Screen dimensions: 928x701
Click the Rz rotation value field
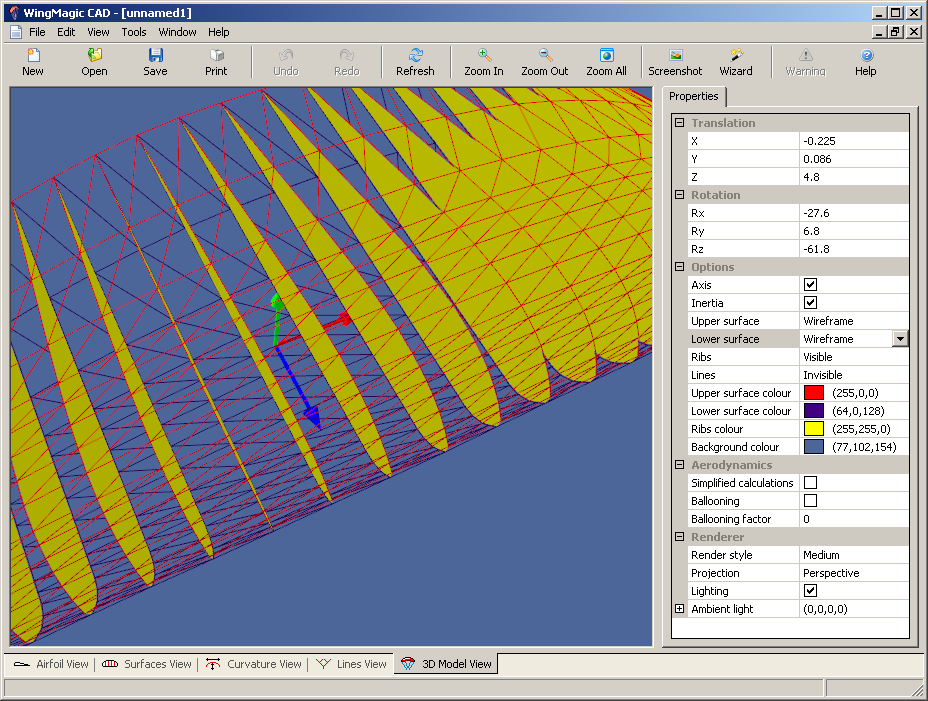tap(853, 249)
